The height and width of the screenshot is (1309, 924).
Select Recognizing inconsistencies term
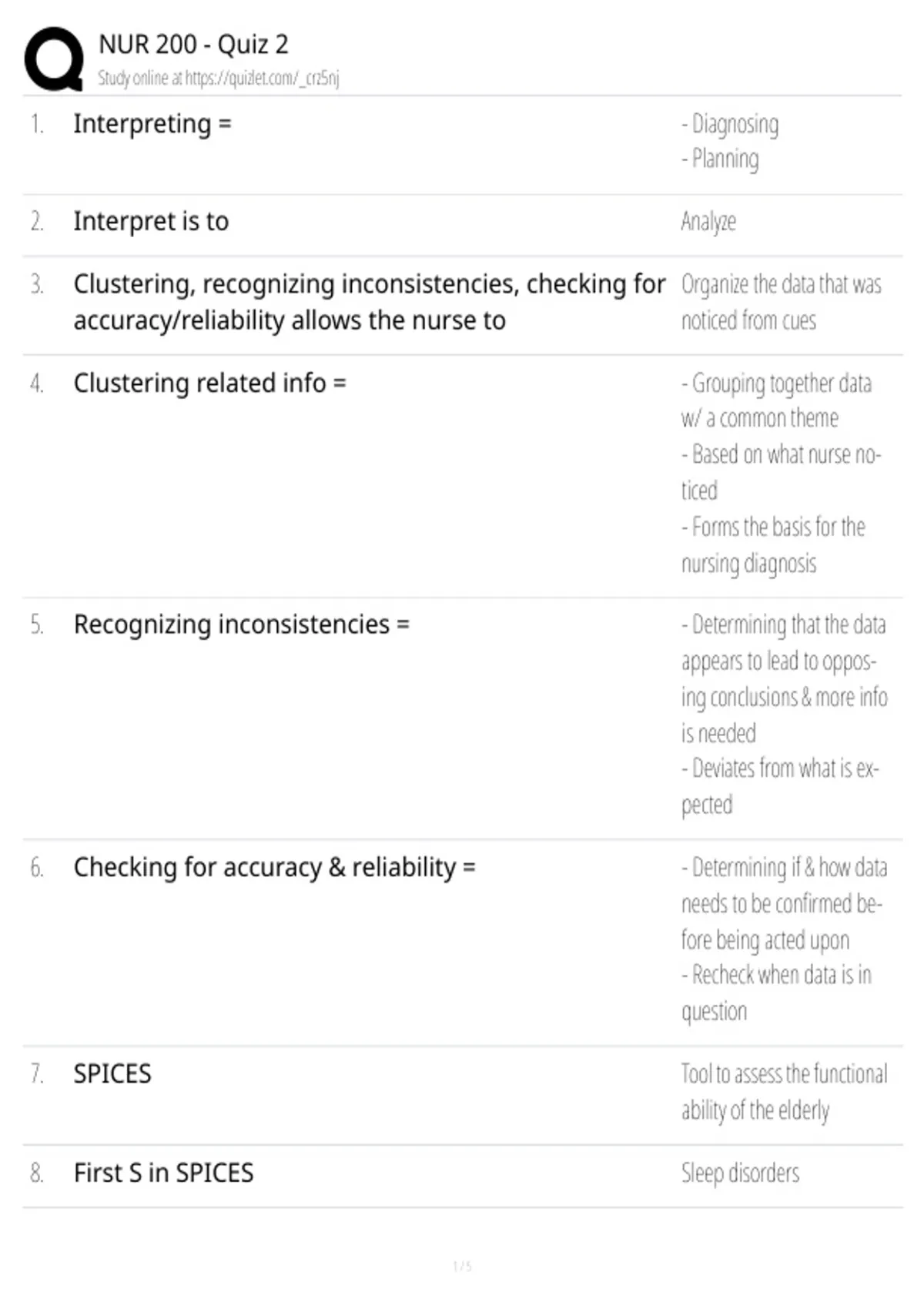click(242, 624)
